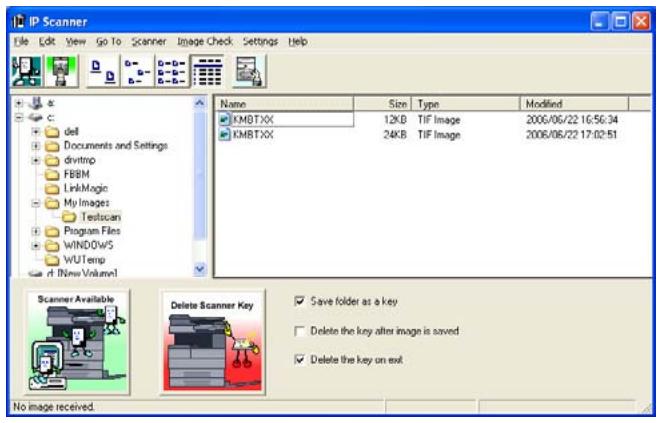Click the folder tree scrollbar thumb
Screen dimensions: 657x423
200,175
